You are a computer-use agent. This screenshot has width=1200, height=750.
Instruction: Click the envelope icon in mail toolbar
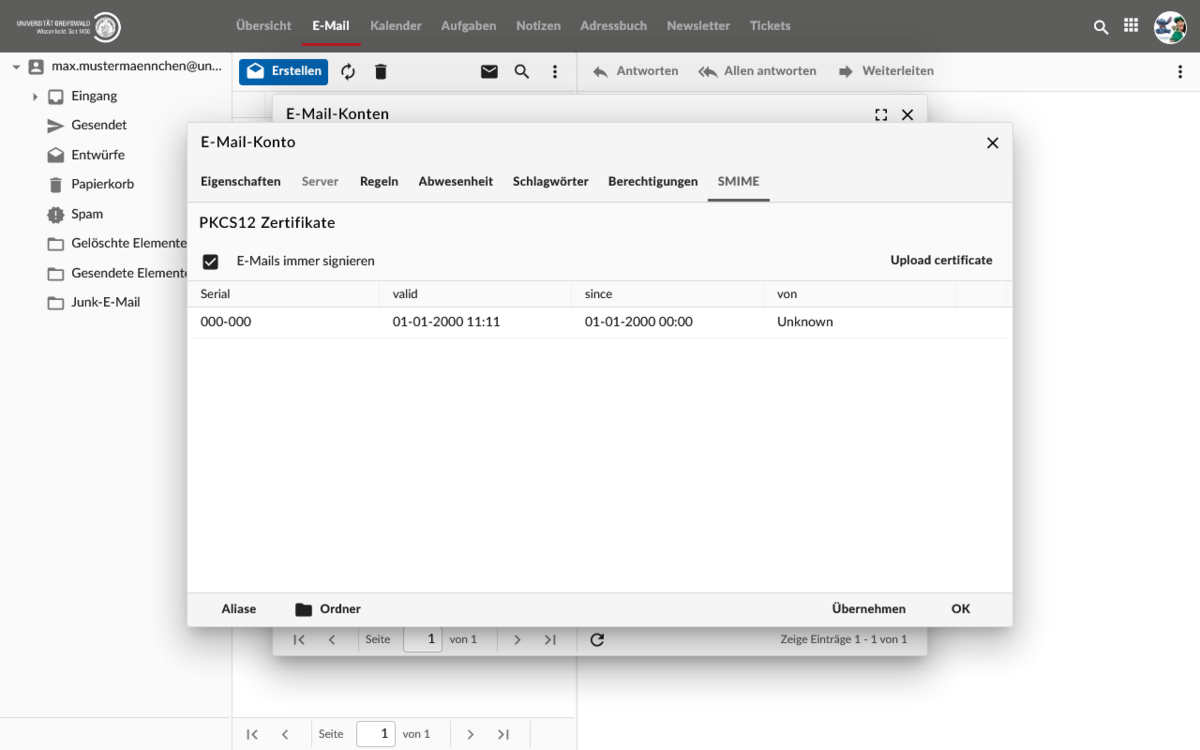tap(489, 72)
